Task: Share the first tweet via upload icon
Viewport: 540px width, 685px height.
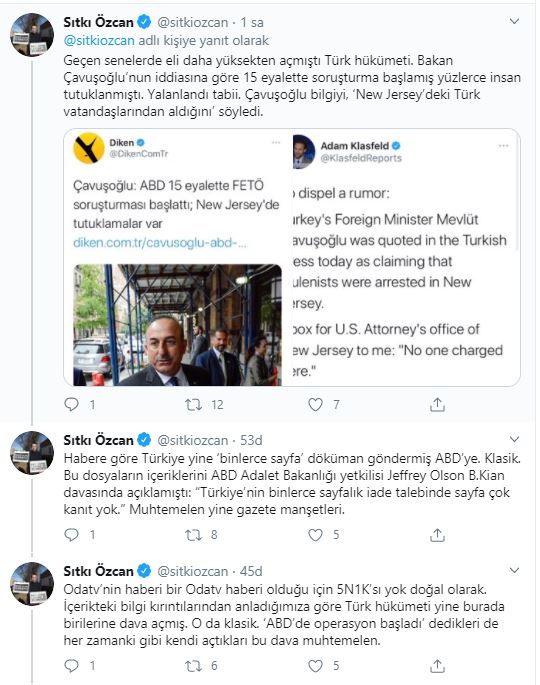Action: click(437, 405)
